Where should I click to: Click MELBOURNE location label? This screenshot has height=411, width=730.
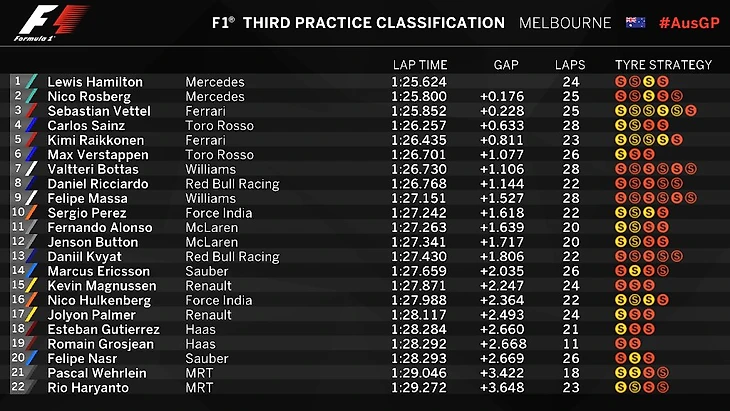(565, 23)
